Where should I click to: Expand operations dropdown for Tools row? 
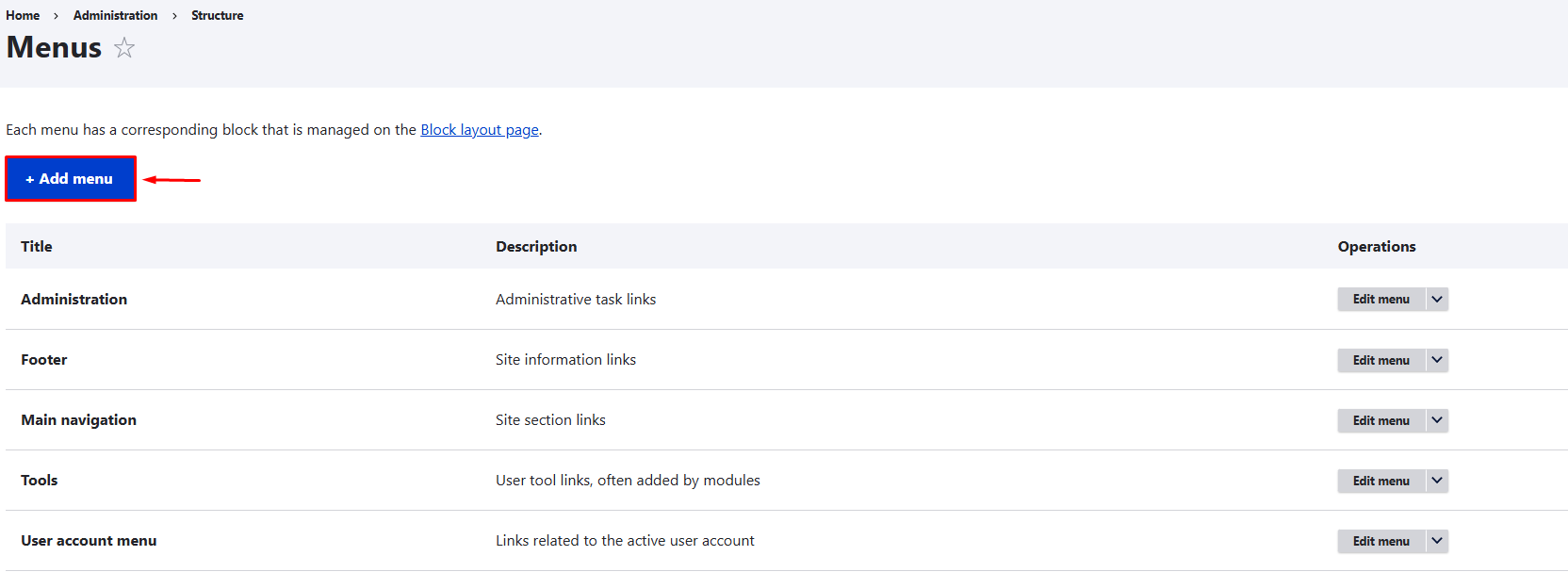coord(1437,481)
